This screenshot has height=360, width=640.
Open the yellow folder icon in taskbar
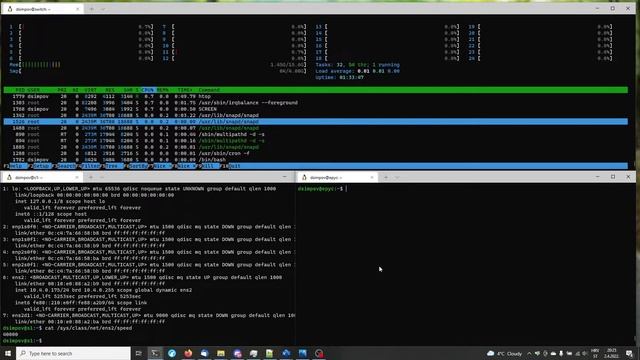coord(221,353)
